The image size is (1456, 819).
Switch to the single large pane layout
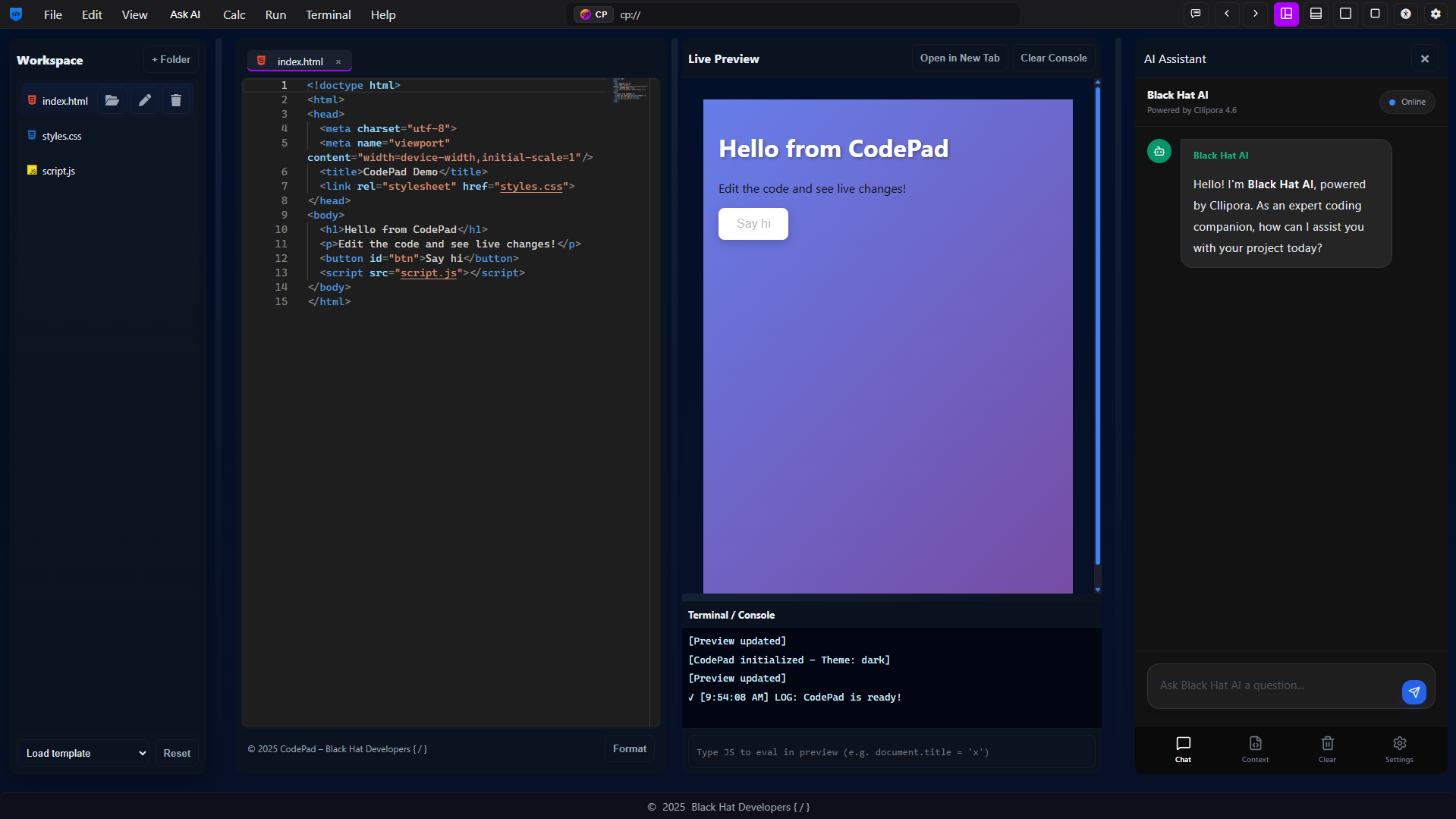(1345, 14)
